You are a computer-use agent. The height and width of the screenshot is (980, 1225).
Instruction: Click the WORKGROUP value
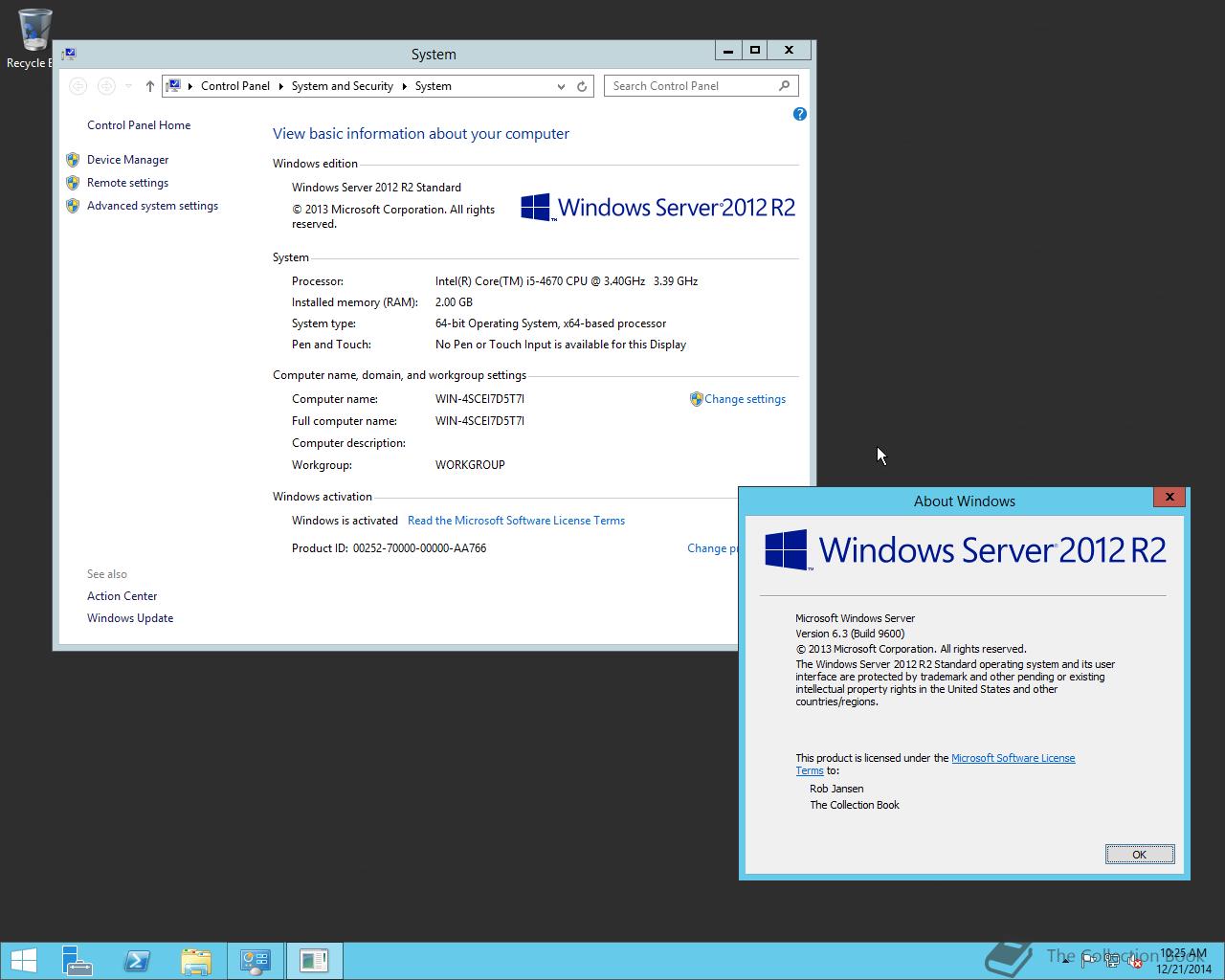tap(470, 465)
